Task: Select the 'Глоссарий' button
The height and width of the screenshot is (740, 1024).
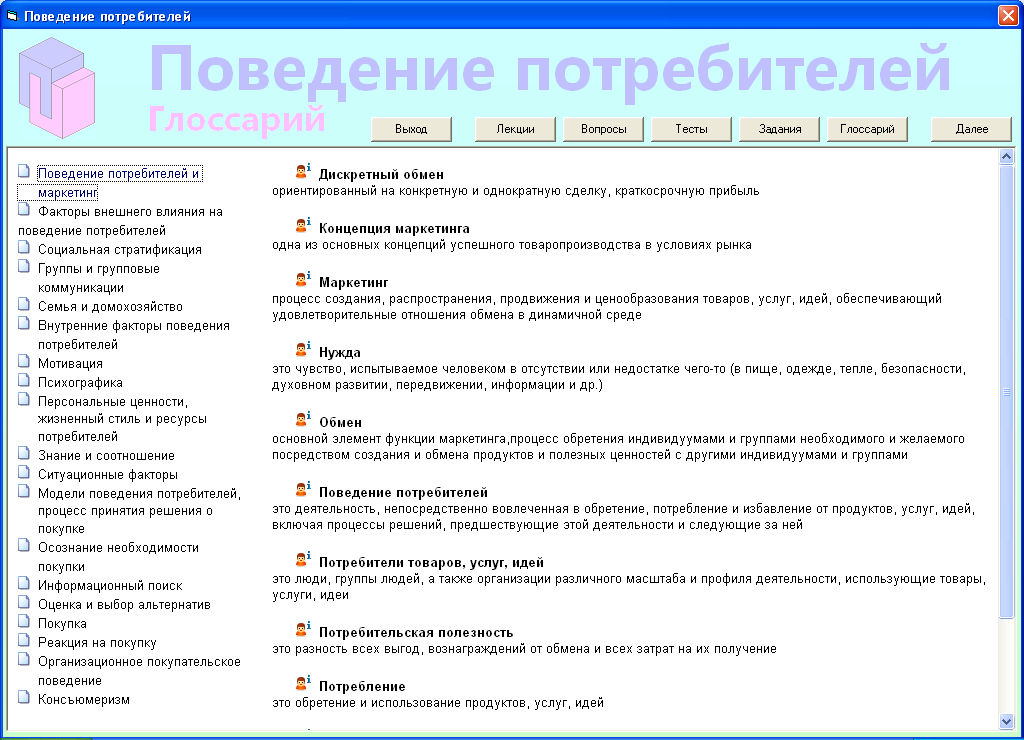Action: point(867,129)
